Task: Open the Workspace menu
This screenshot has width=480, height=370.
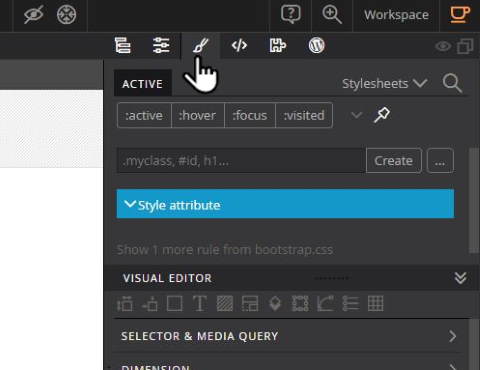Action: (x=396, y=15)
